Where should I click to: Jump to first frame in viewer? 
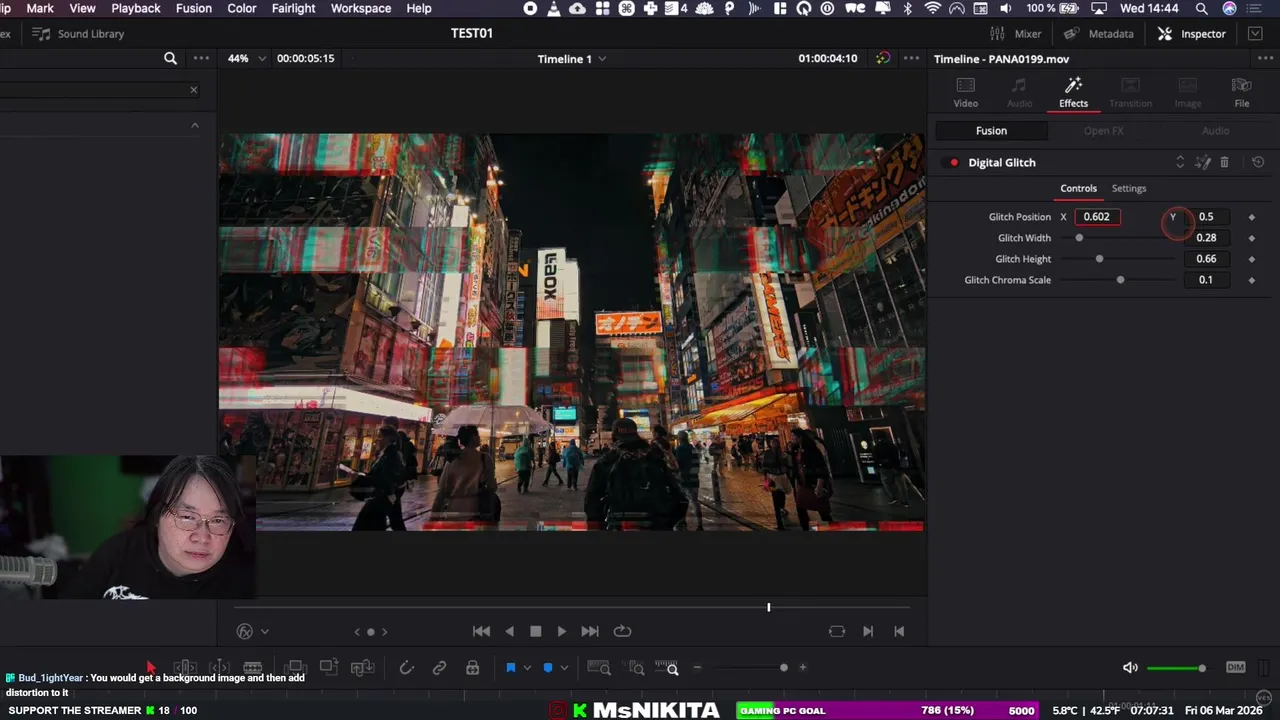[x=481, y=631]
